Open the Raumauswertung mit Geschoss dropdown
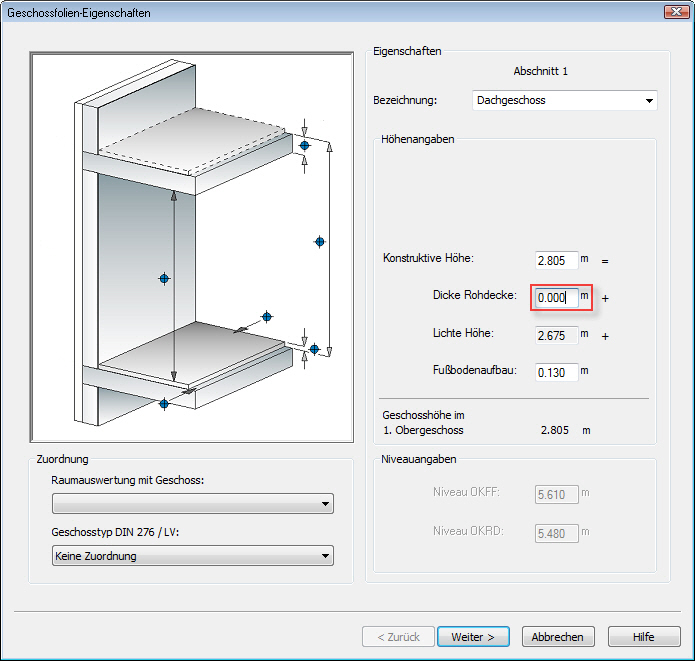 [x=193, y=504]
